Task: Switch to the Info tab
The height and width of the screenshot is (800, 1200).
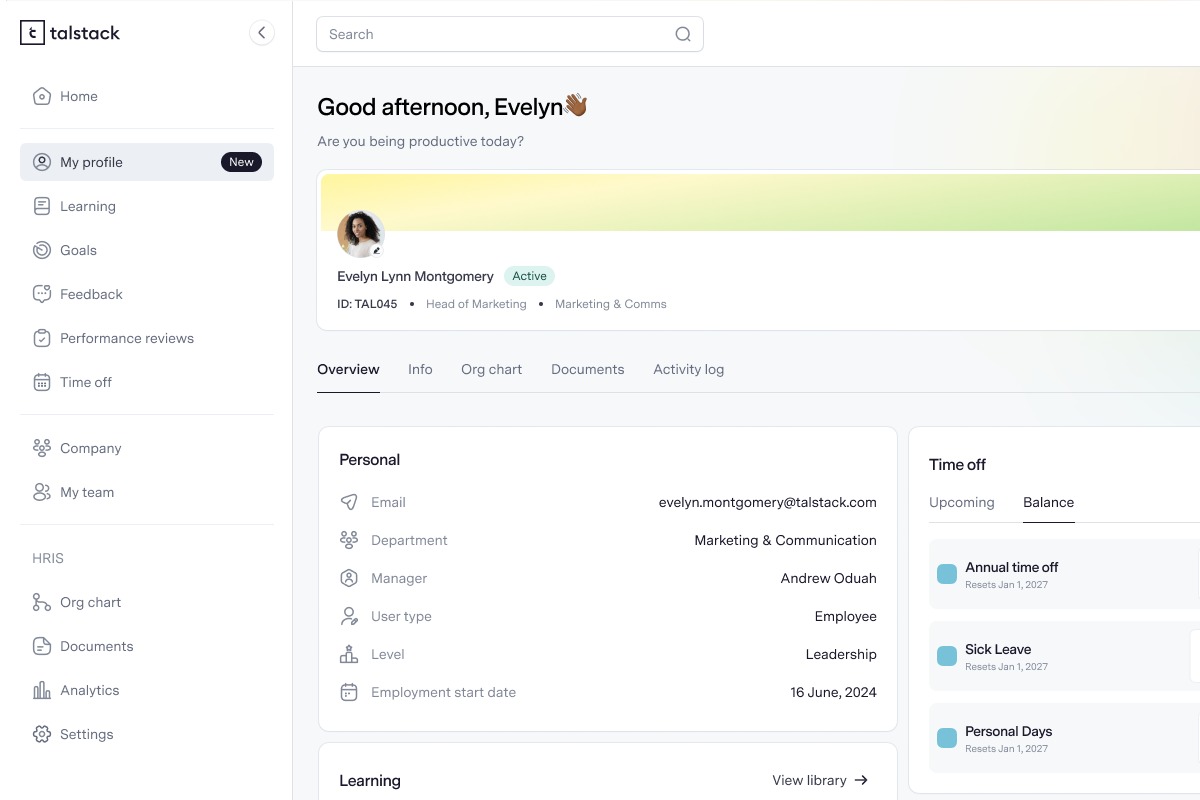Action: 420,369
